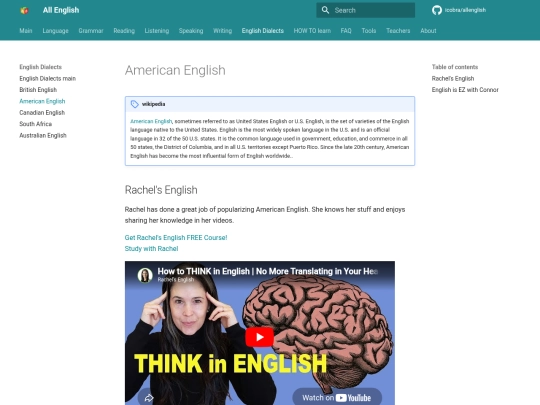Open the Grammar tab
Image resolution: width=540 pixels, height=405 pixels.
tap(91, 31)
